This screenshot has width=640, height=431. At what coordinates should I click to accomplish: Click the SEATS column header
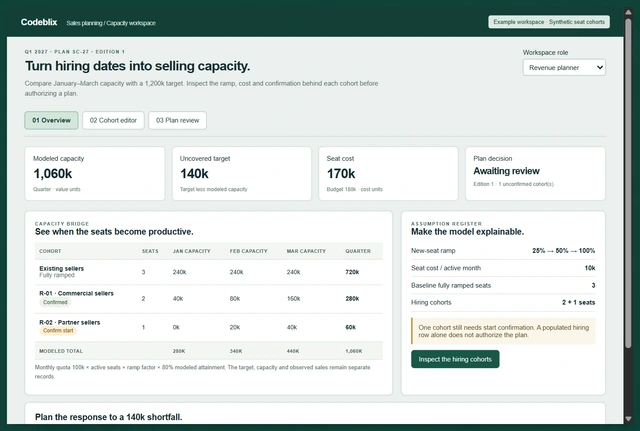click(150, 251)
